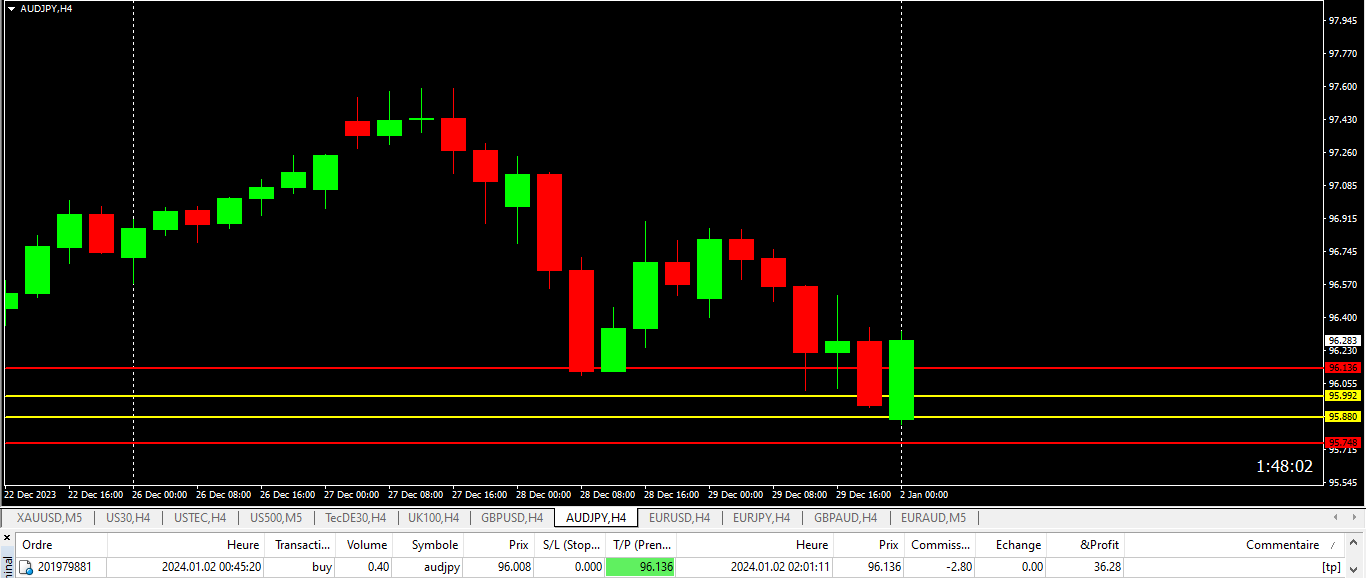Close the terminal panel with X
1366x578 pixels.
point(8,538)
